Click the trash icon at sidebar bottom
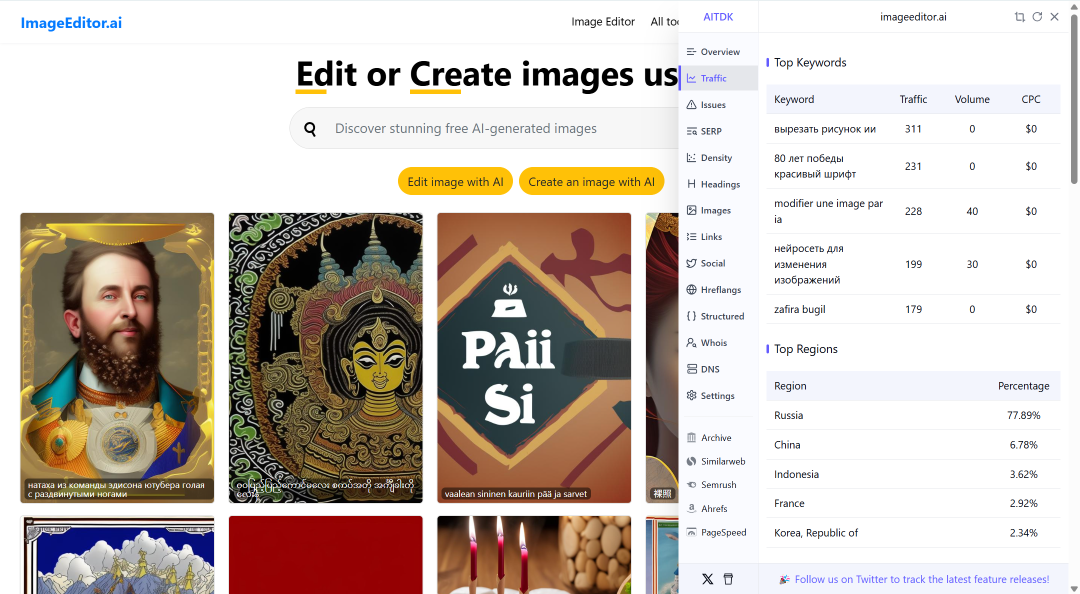This screenshot has height=594, width=1080. tap(728, 579)
